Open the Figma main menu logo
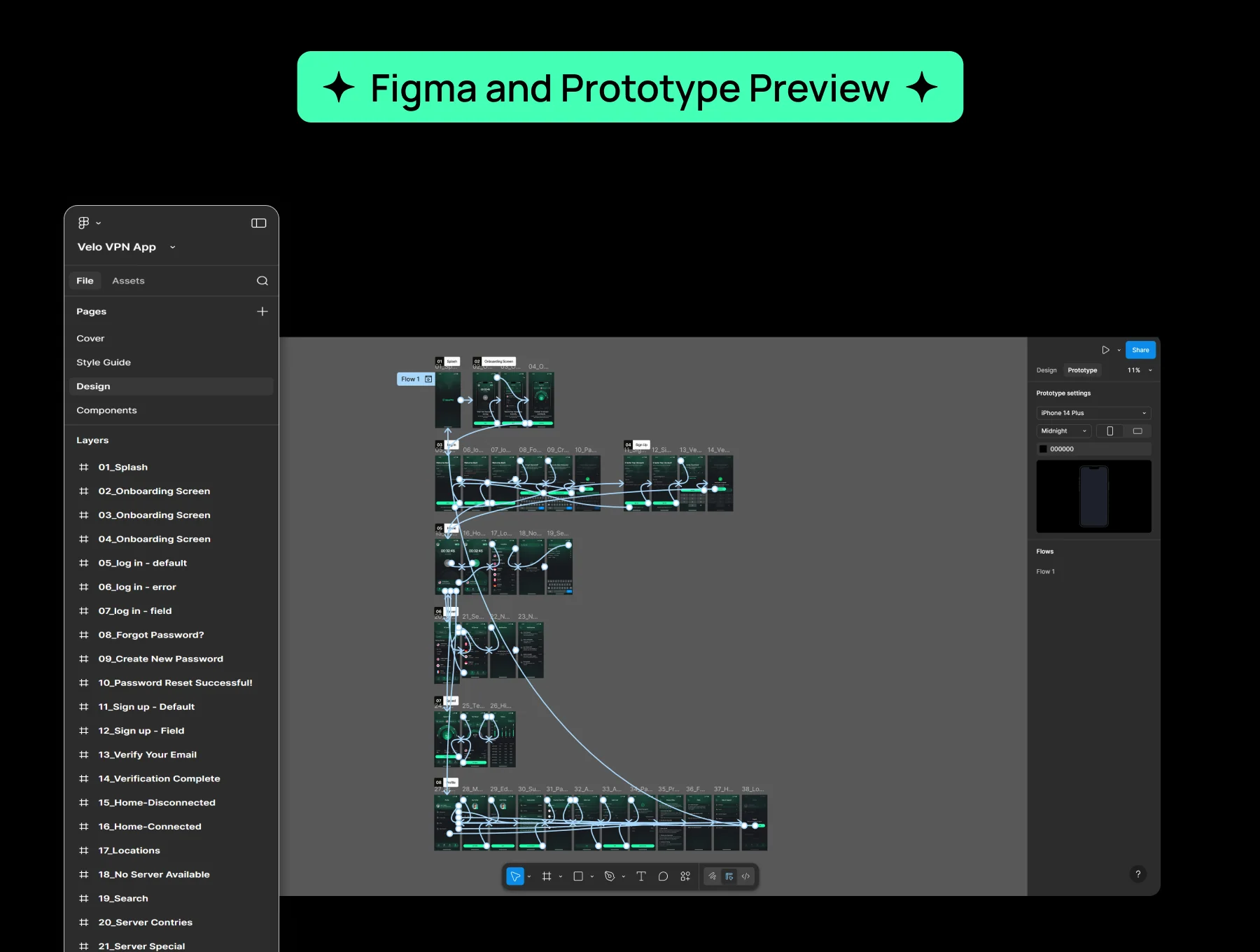The width and height of the screenshot is (1260, 952). tap(83, 223)
